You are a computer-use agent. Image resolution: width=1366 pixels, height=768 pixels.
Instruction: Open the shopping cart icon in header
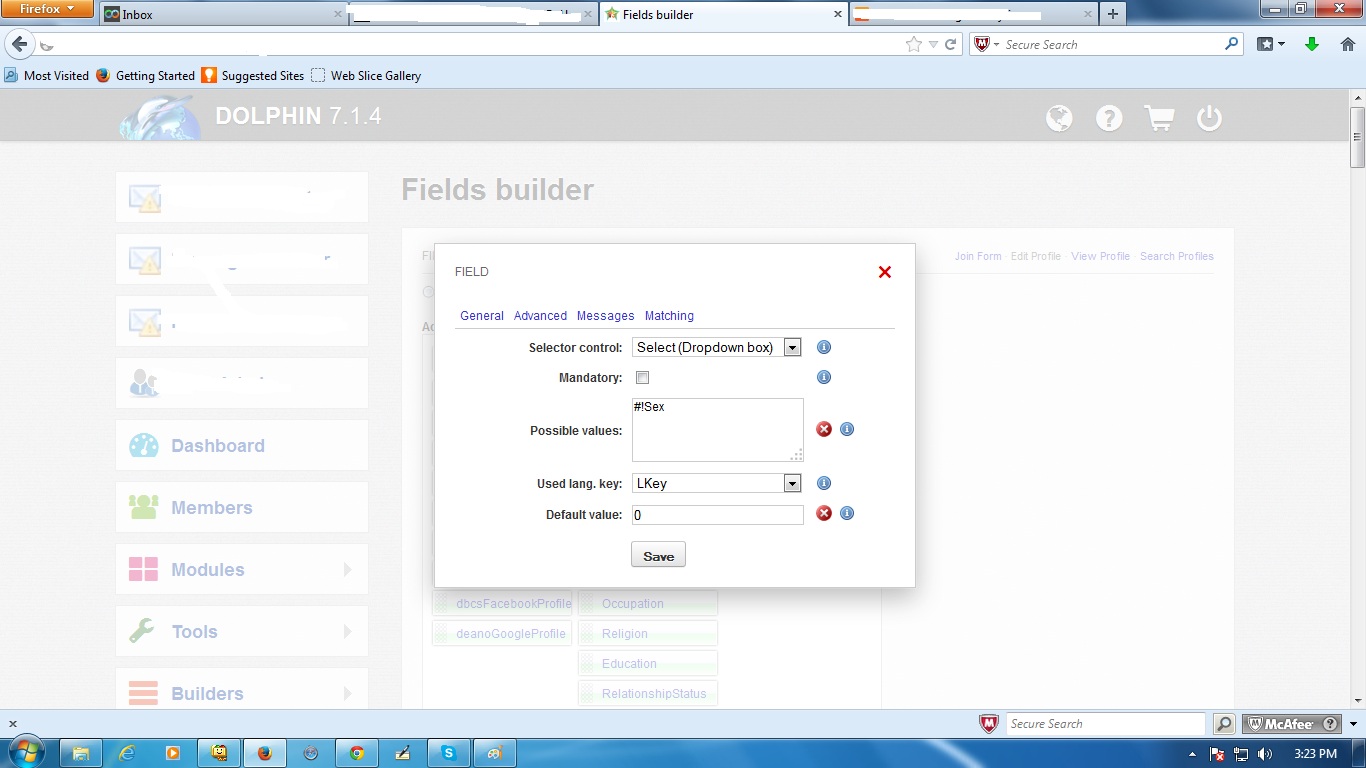click(x=1159, y=118)
